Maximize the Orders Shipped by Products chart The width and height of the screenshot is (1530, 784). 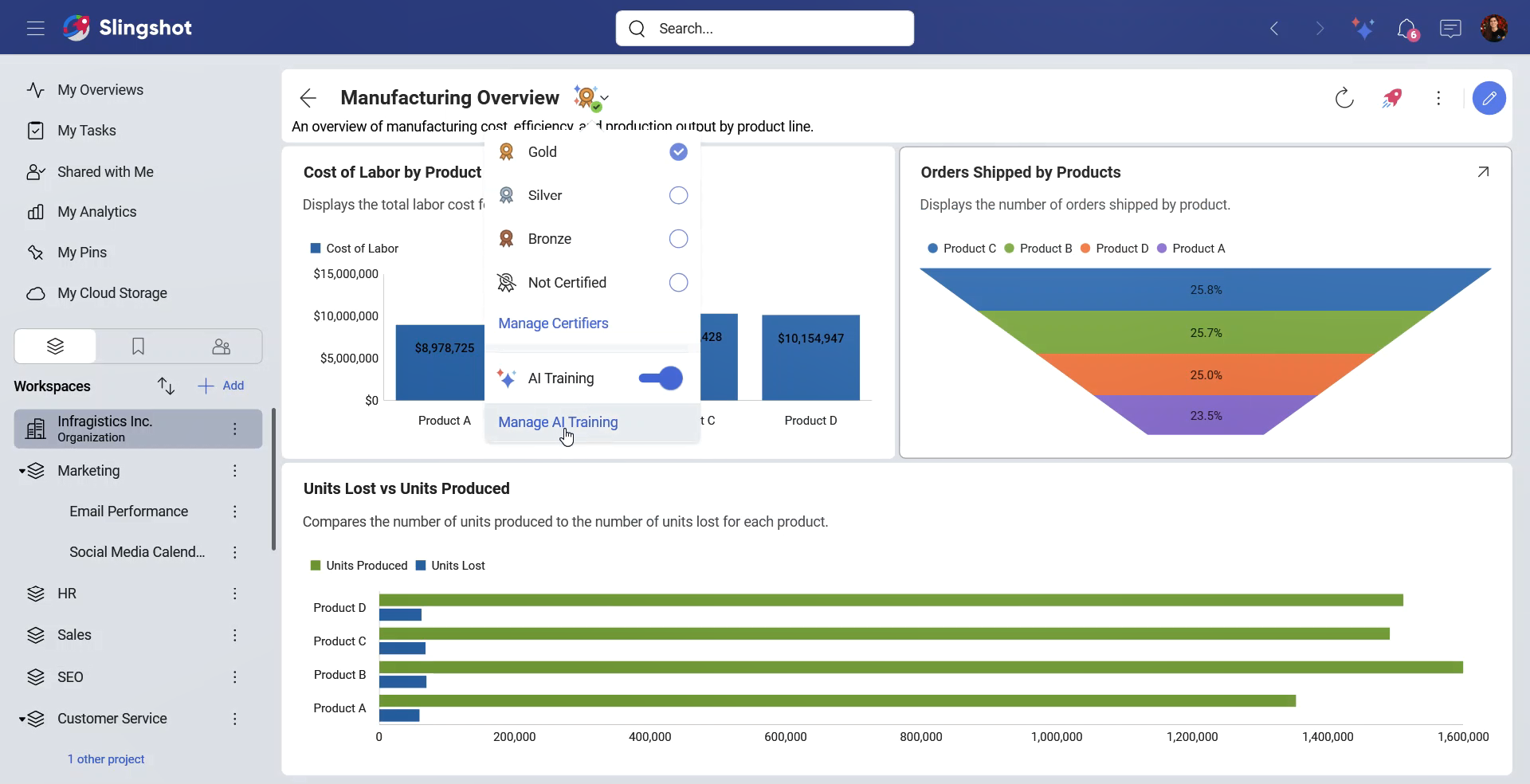coord(1483,172)
